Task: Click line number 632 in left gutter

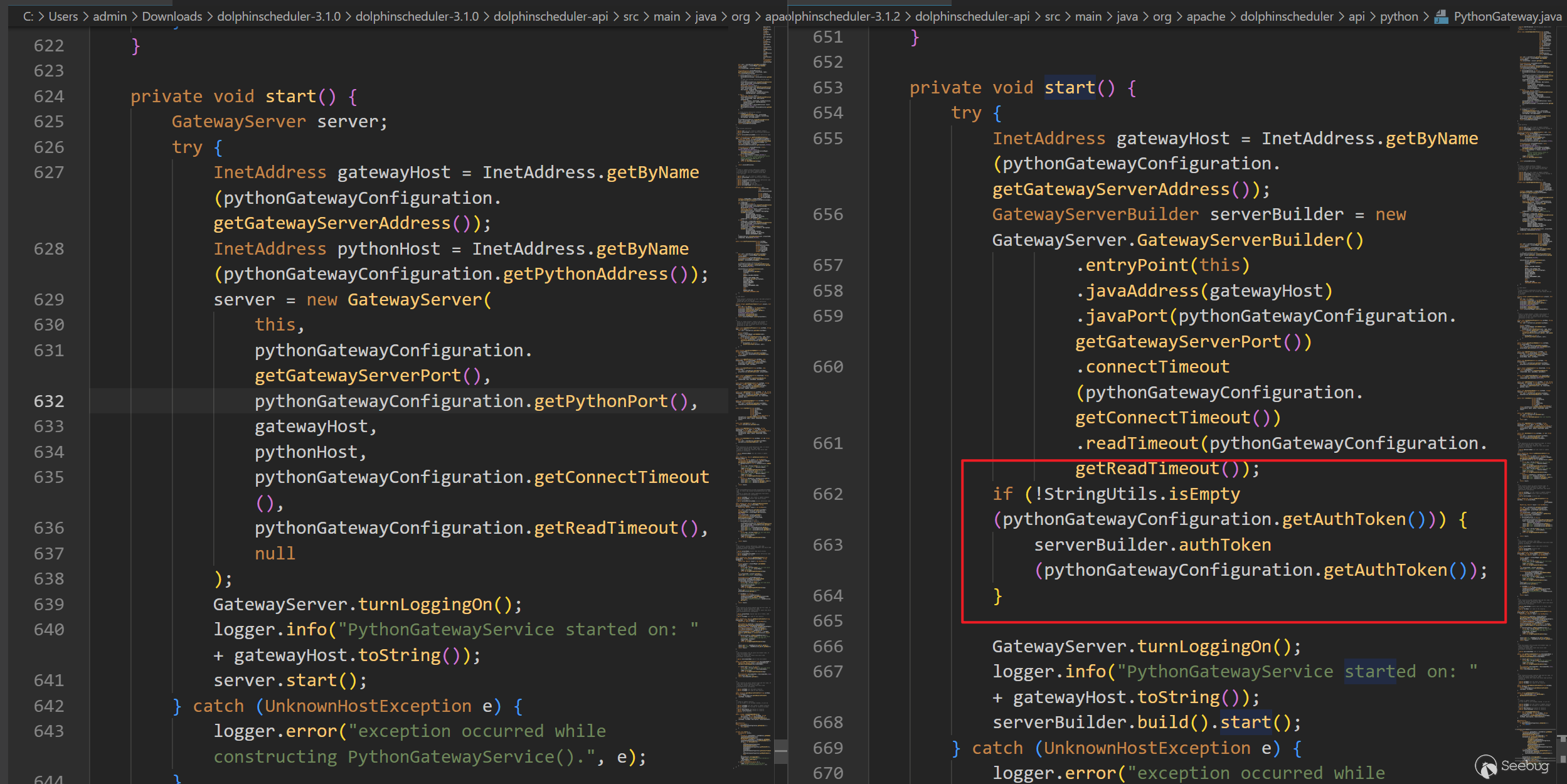Action: coord(49,401)
